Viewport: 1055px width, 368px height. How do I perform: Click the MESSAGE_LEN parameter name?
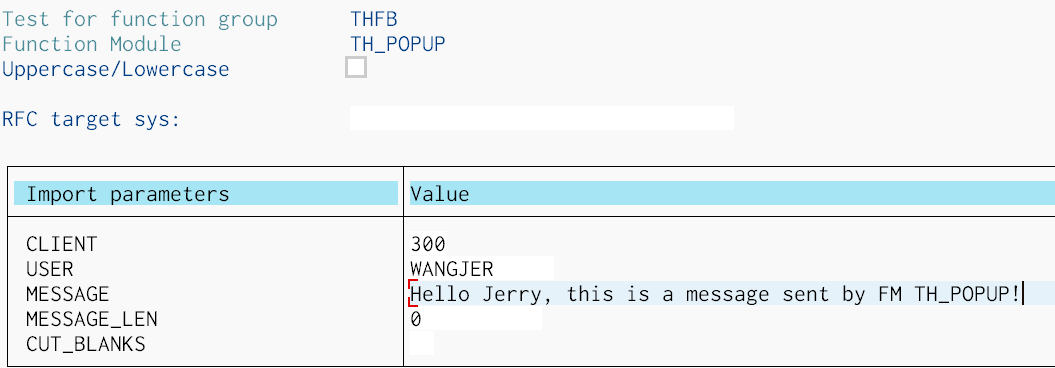pos(92,319)
